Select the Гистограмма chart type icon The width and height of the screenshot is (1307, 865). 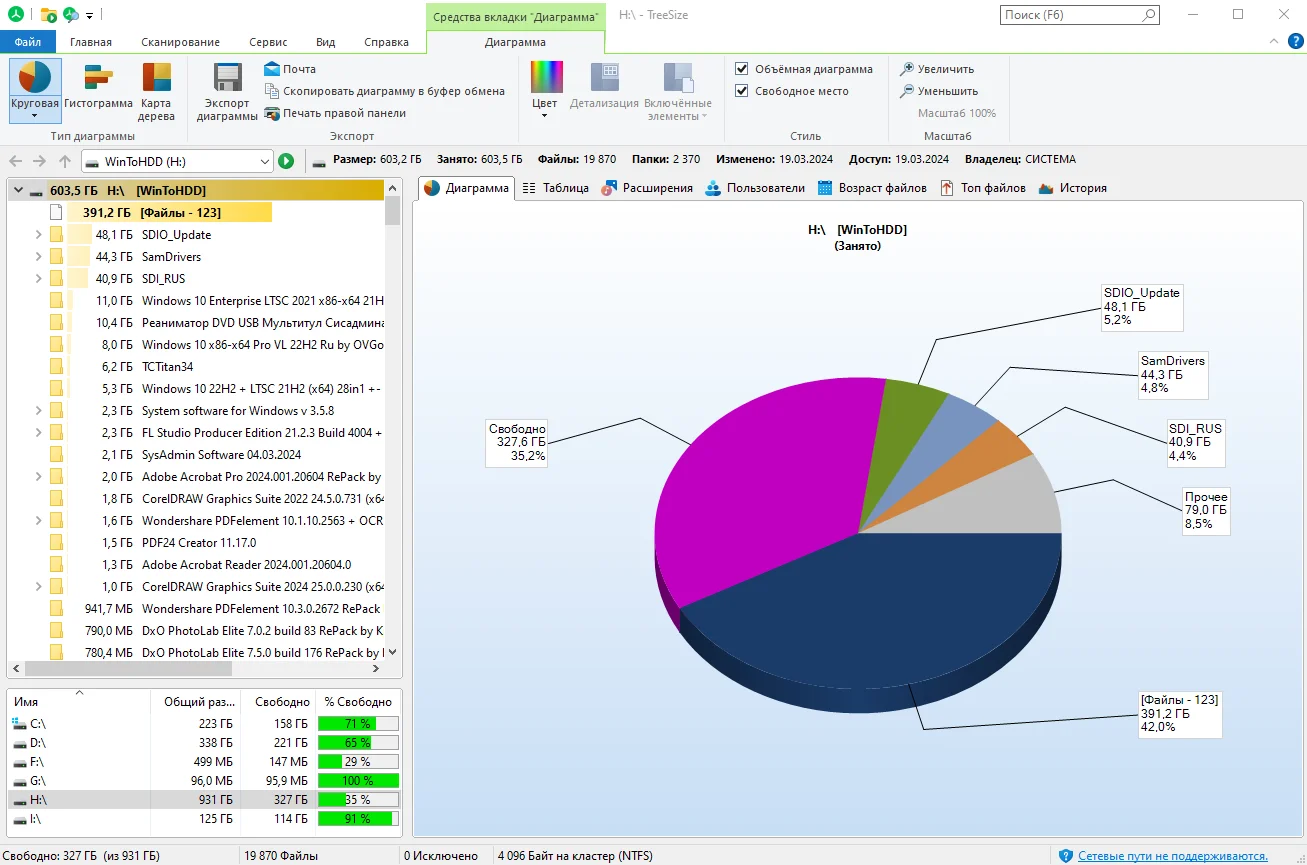[x=98, y=78]
